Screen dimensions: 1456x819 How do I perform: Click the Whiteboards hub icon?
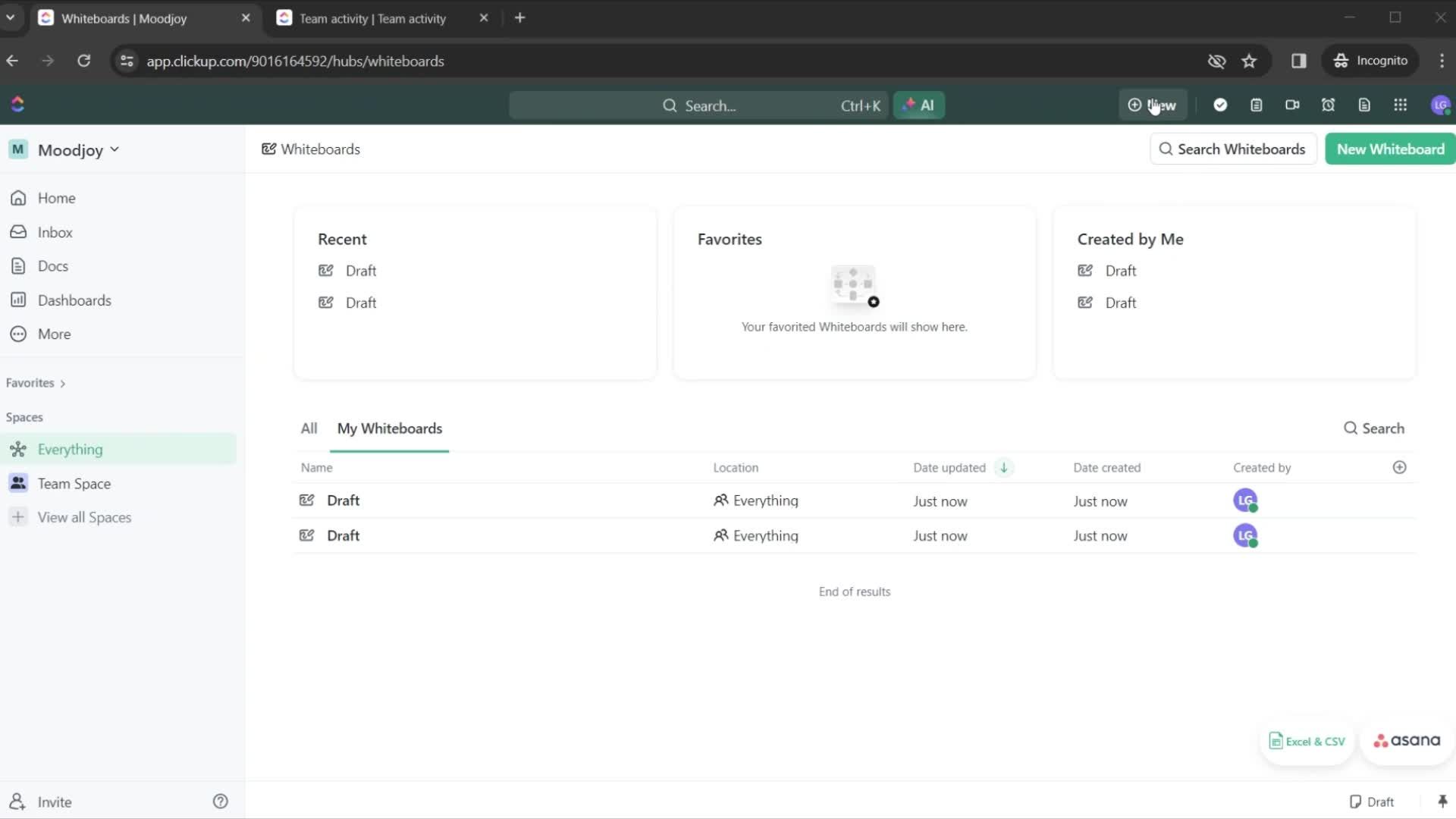pos(268,148)
